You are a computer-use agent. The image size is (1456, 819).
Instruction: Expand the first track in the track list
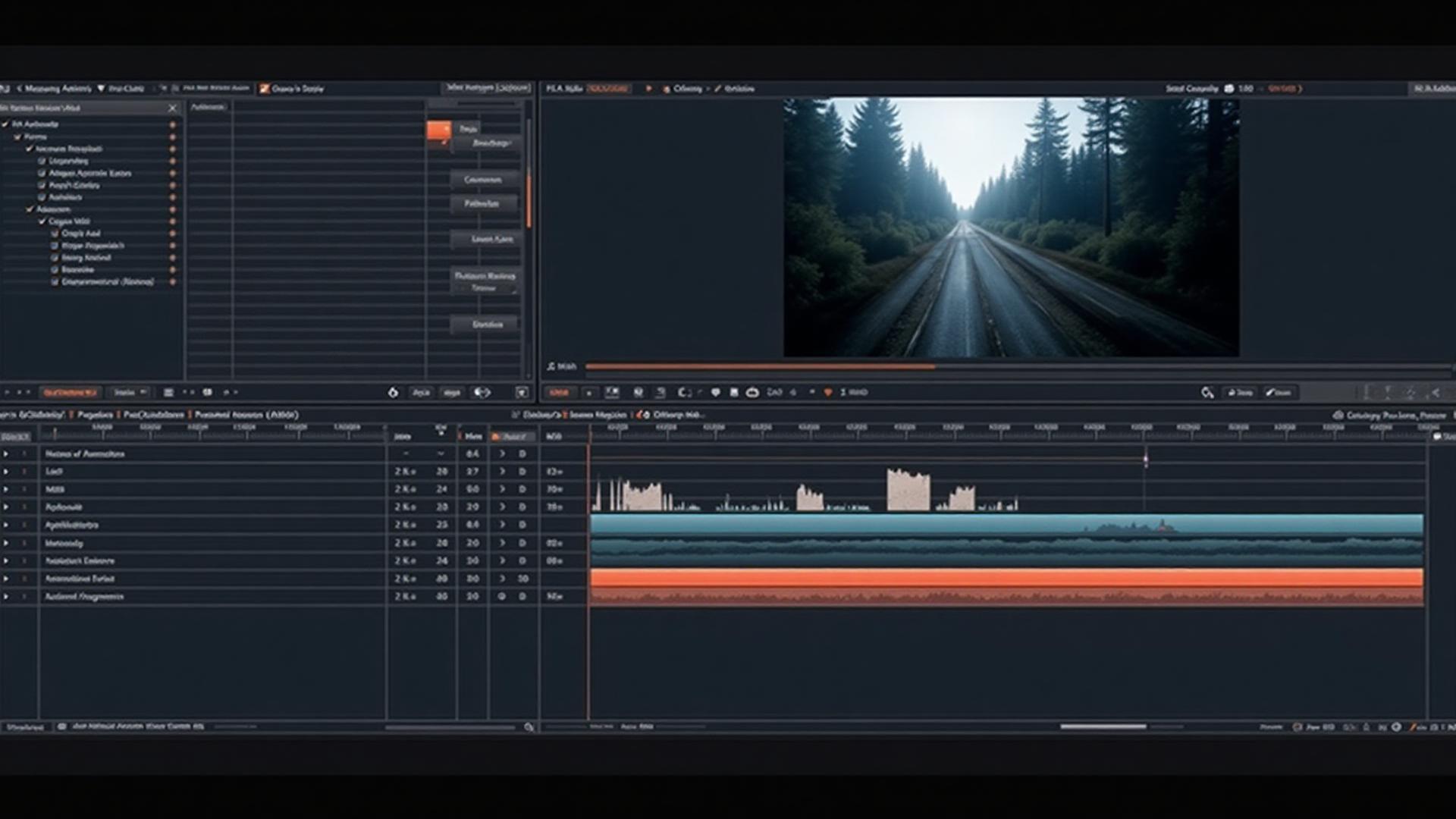(6, 453)
